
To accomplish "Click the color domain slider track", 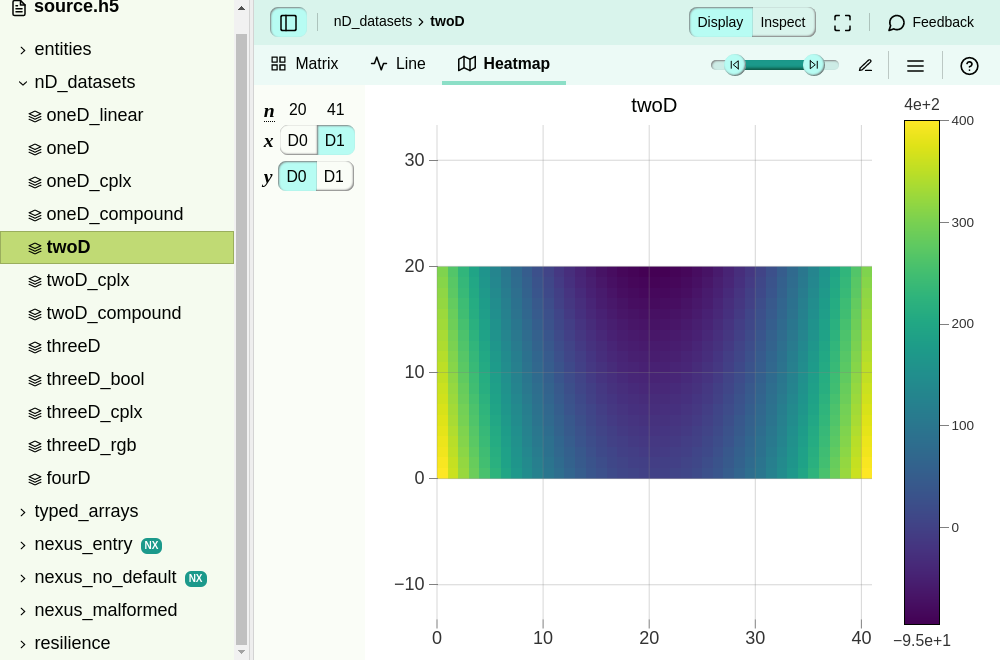I will (774, 64).
